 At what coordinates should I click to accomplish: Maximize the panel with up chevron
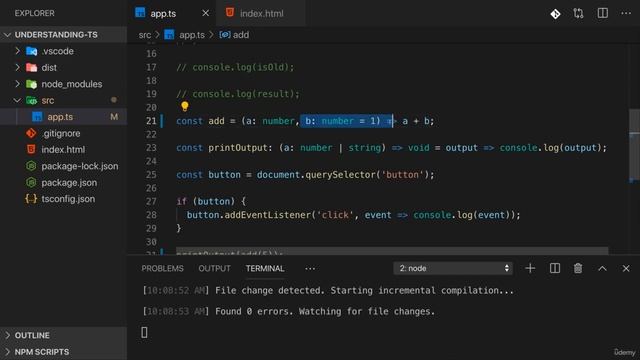[x=602, y=269]
